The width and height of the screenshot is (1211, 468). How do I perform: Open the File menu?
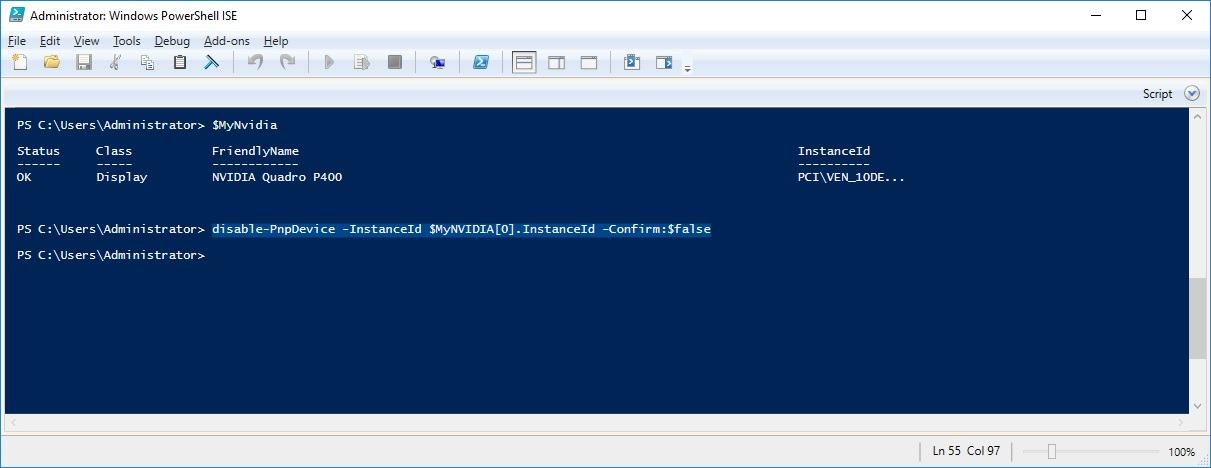click(x=16, y=41)
